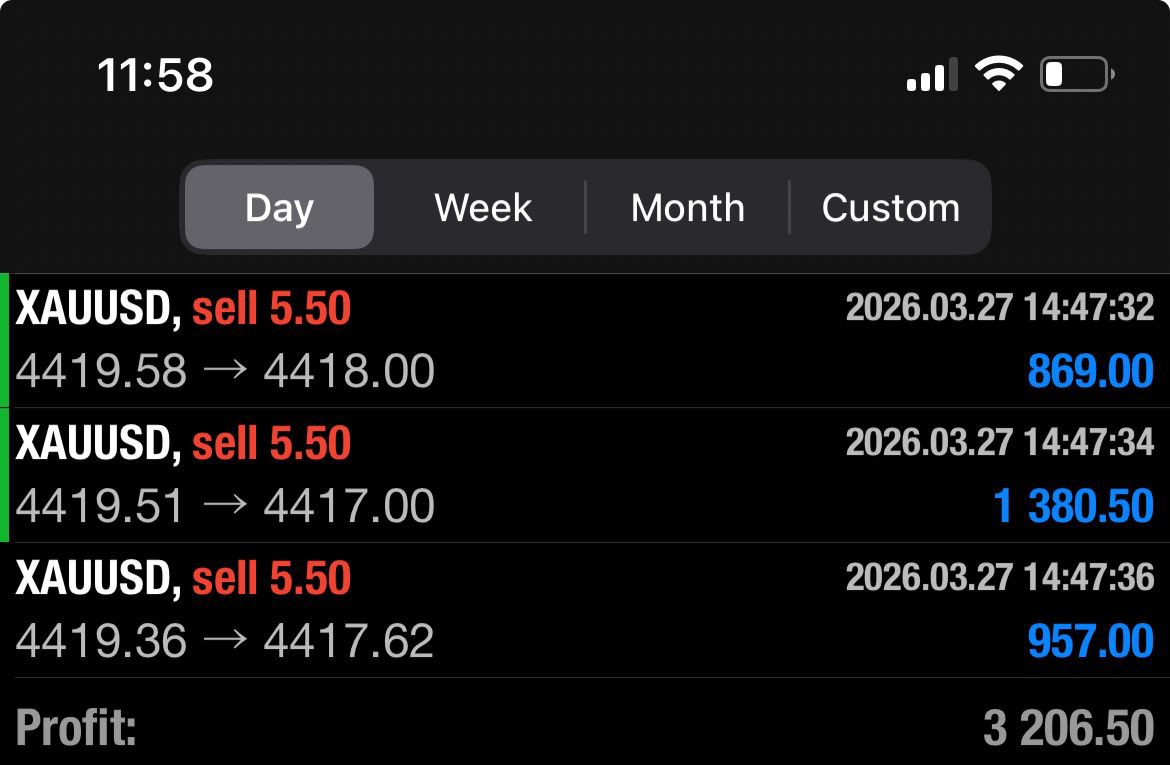Image resolution: width=1170 pixels, height=765 pixels.
Task: Tap the battery indicator icon
Action: tap(1076, 74)
